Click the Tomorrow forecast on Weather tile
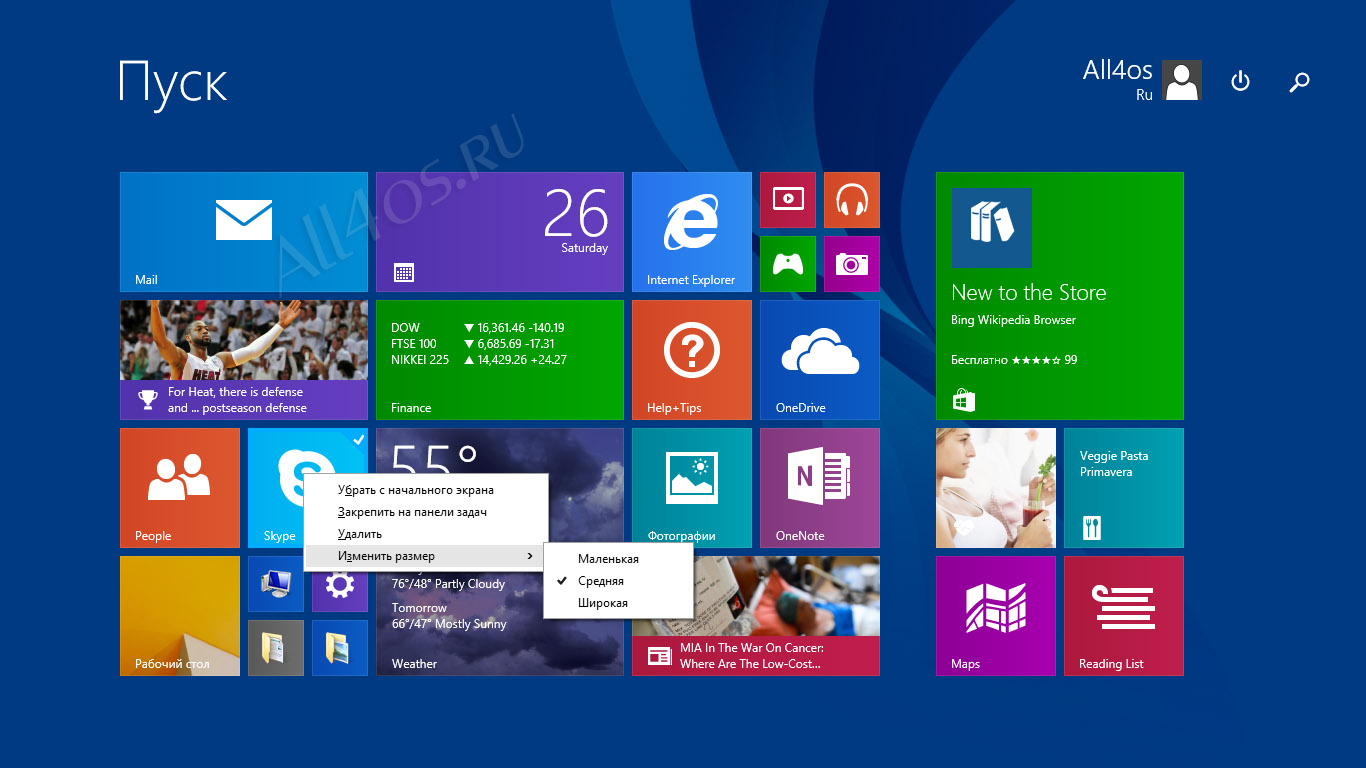Viewport: 1366px width, 768px height. [x=449, y=616]
